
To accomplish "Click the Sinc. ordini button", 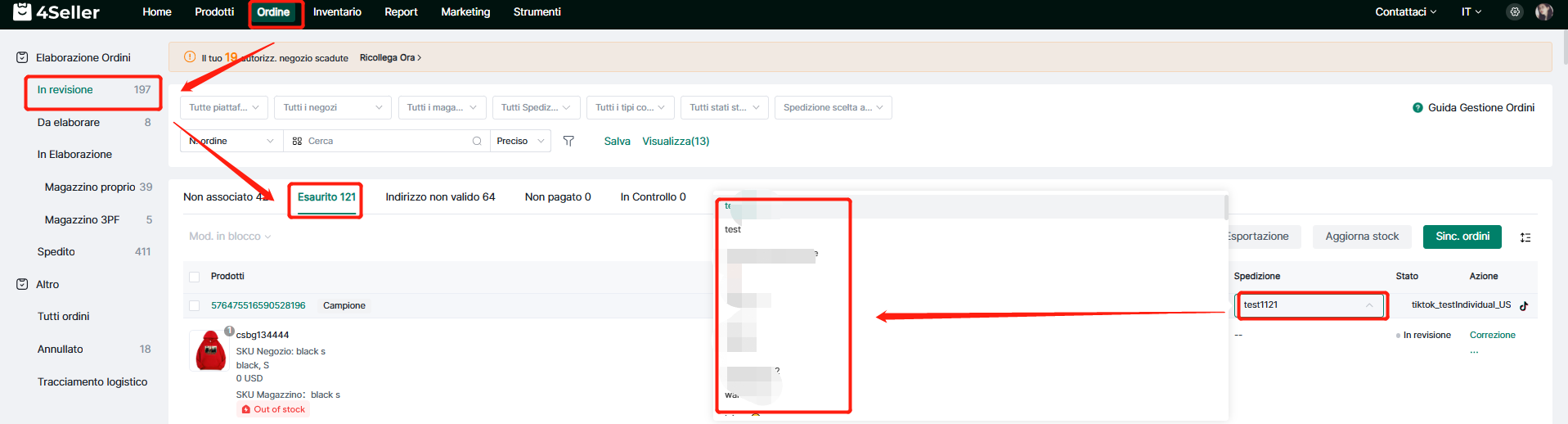I will [x=1462, y=237].
